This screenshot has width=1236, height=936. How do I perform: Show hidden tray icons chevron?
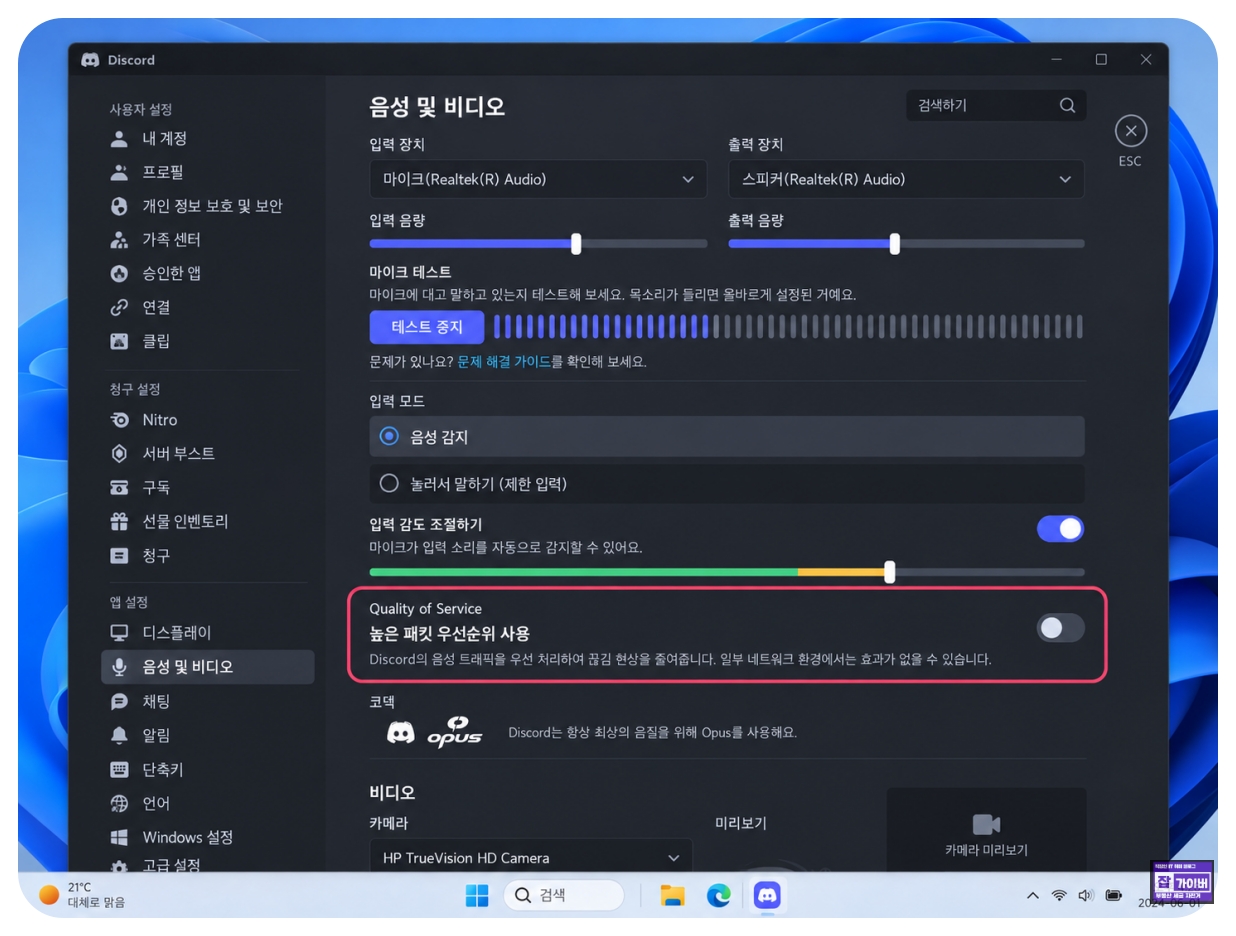coord(1032,895)
